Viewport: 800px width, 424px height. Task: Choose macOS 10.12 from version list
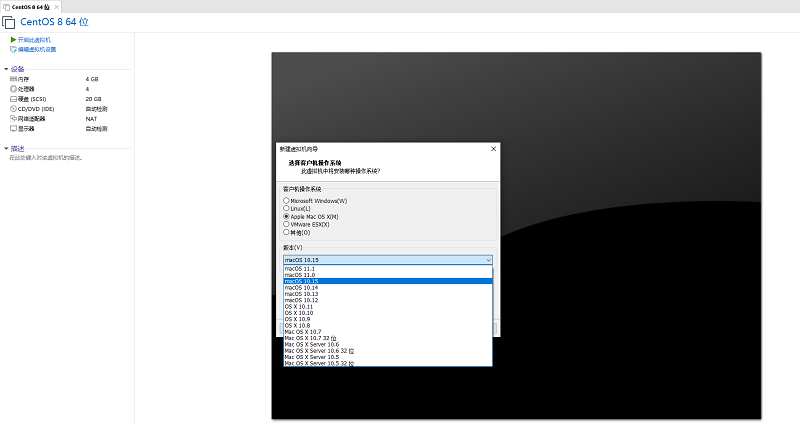pos(388,300)
